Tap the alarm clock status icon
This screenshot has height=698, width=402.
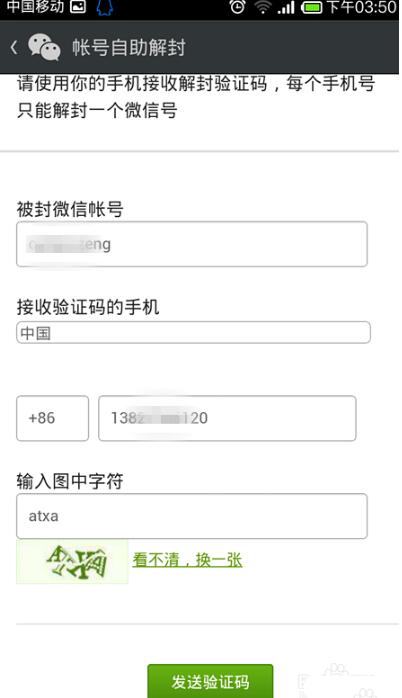point(237,7)
